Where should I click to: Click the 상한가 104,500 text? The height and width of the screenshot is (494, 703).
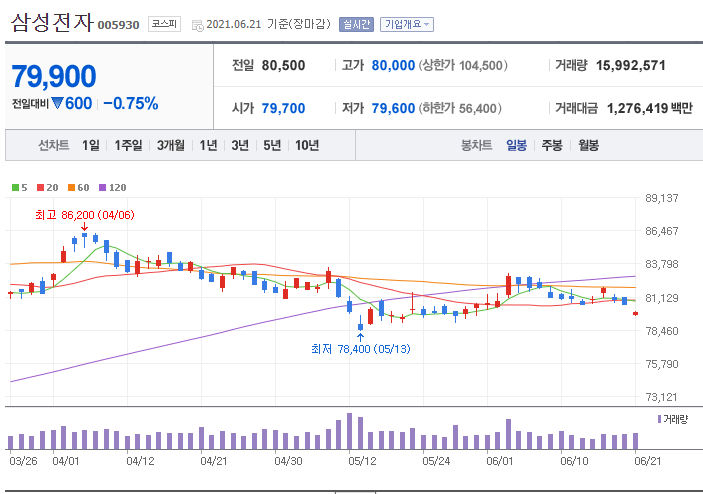click(463, 65)
